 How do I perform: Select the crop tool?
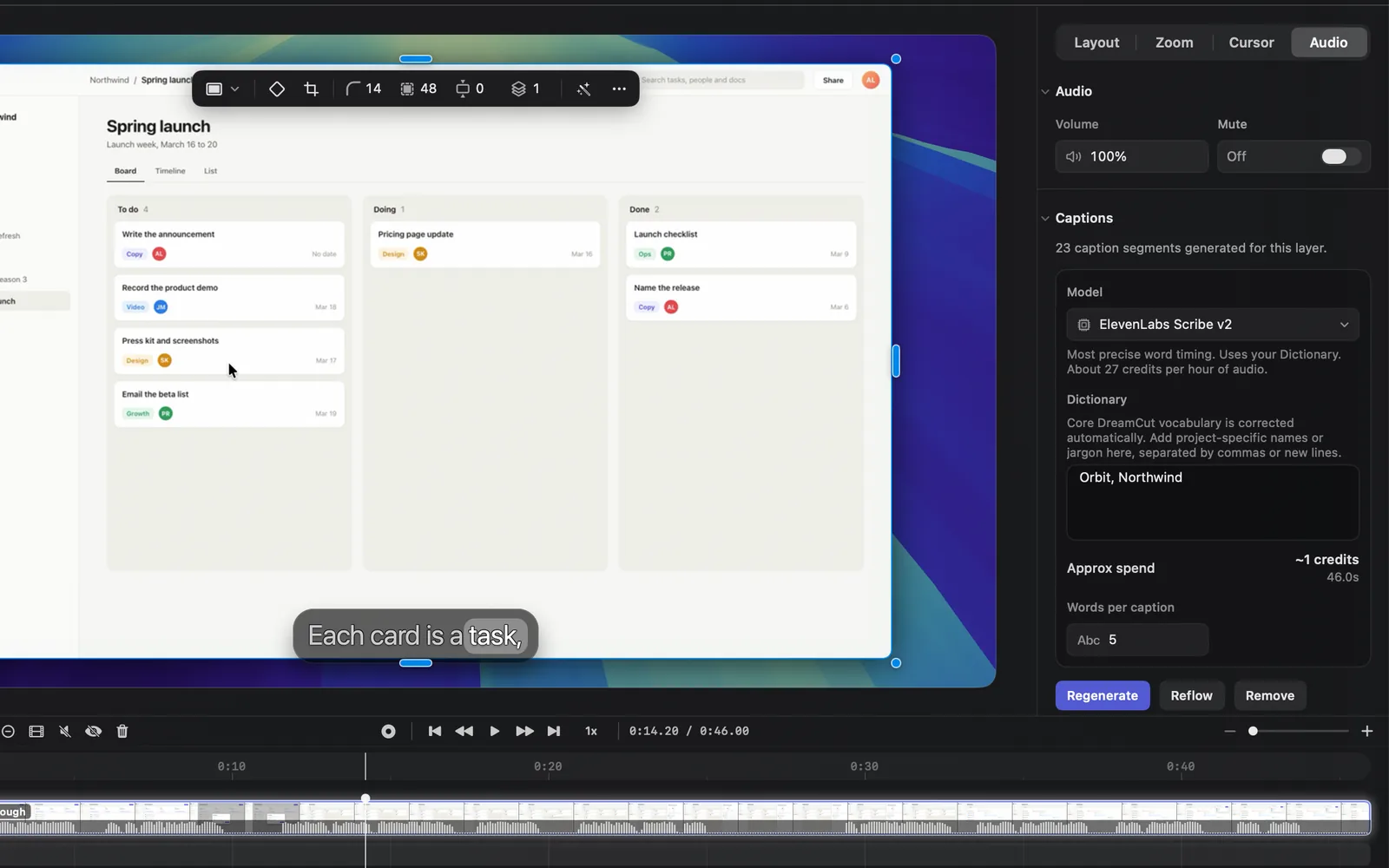click(312, 89)
